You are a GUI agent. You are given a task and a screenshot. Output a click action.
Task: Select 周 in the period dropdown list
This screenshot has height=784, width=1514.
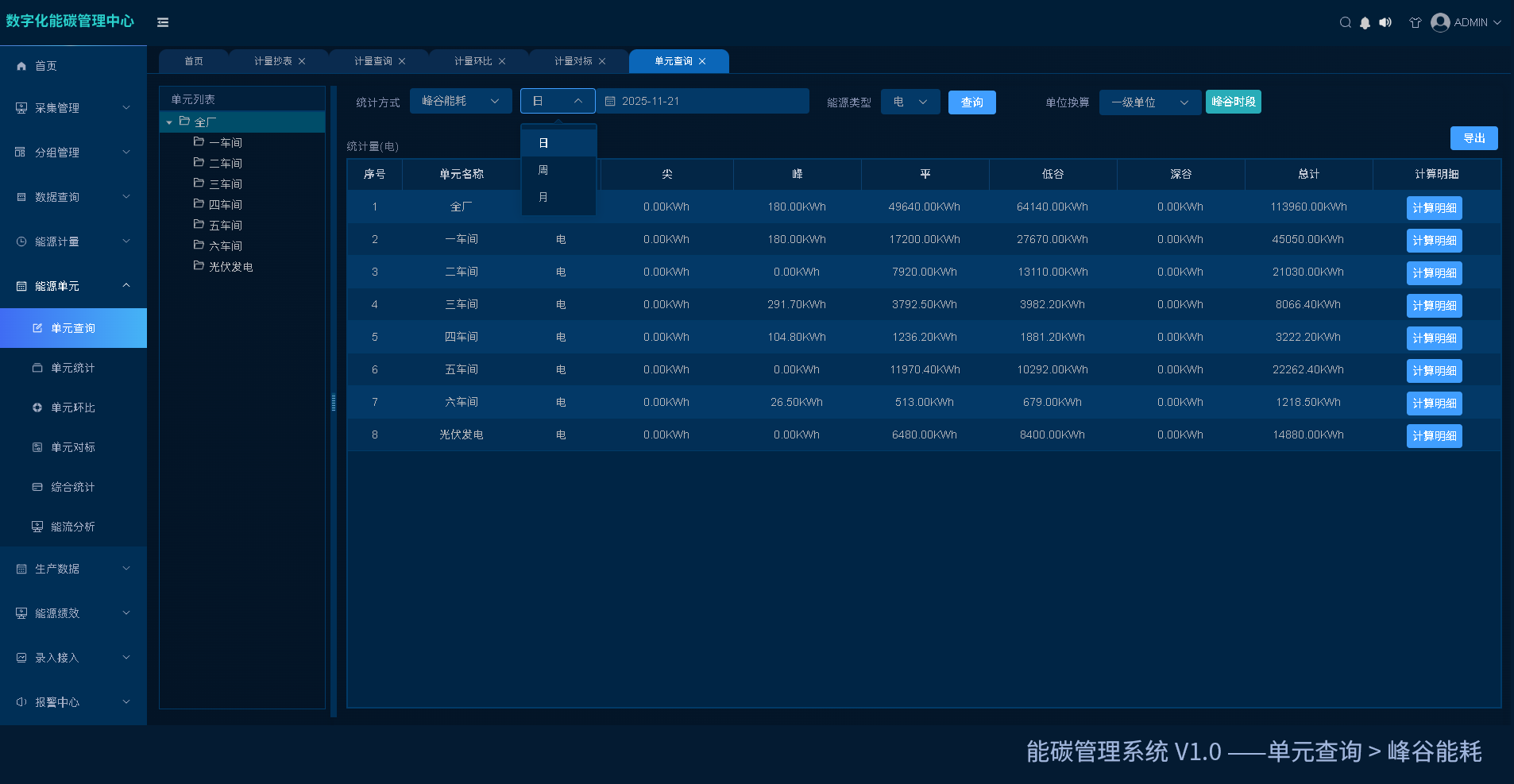558,170
